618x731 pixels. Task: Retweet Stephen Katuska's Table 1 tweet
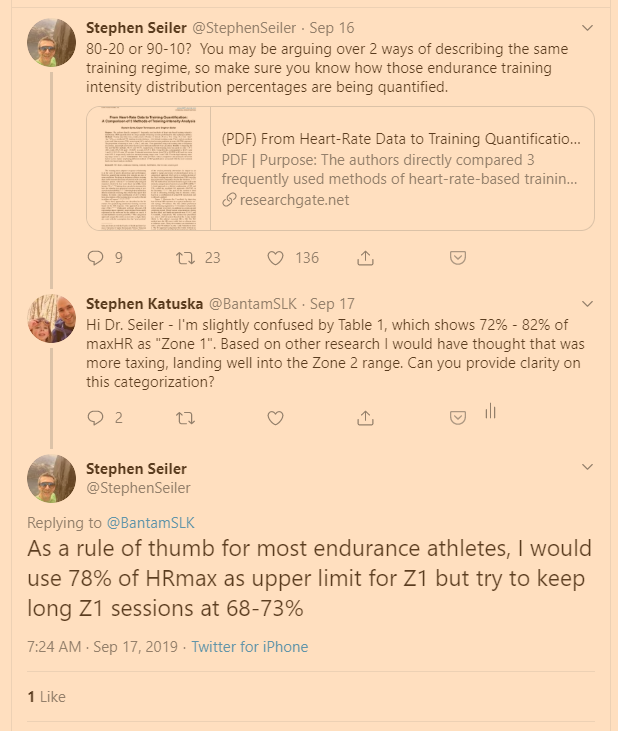pyautogui.click(x=185, y=417)
